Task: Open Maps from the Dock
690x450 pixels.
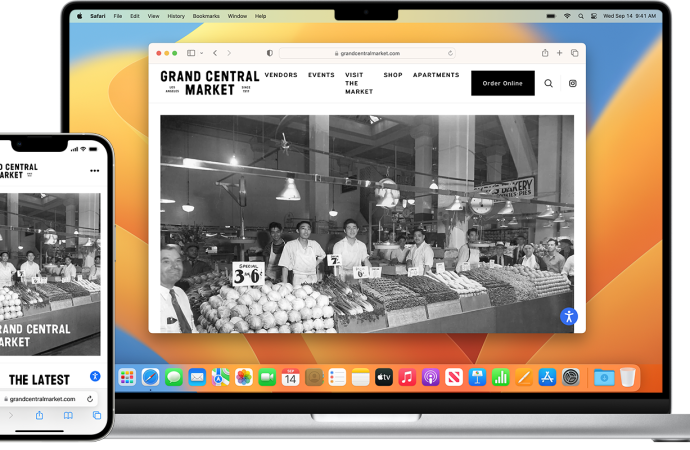Action: point(220,377)
